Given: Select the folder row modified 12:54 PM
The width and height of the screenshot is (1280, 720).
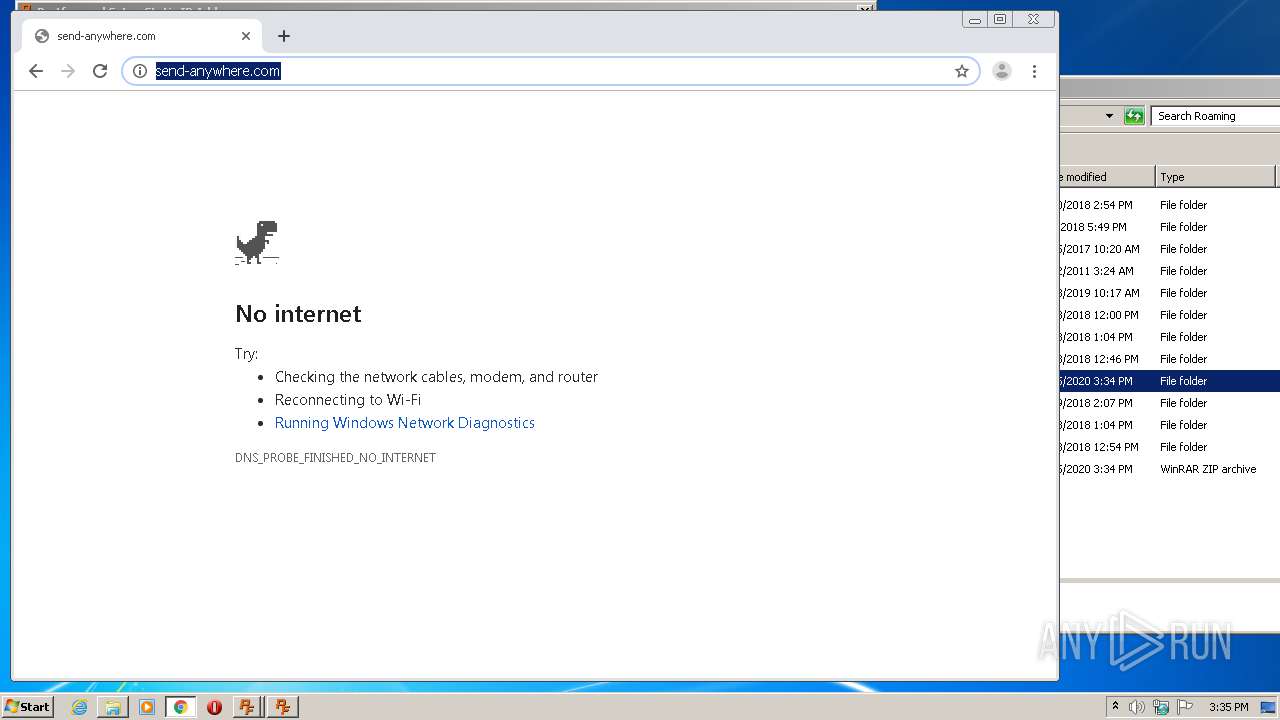Looking at the screenshot, I should tap(1170, 447).
